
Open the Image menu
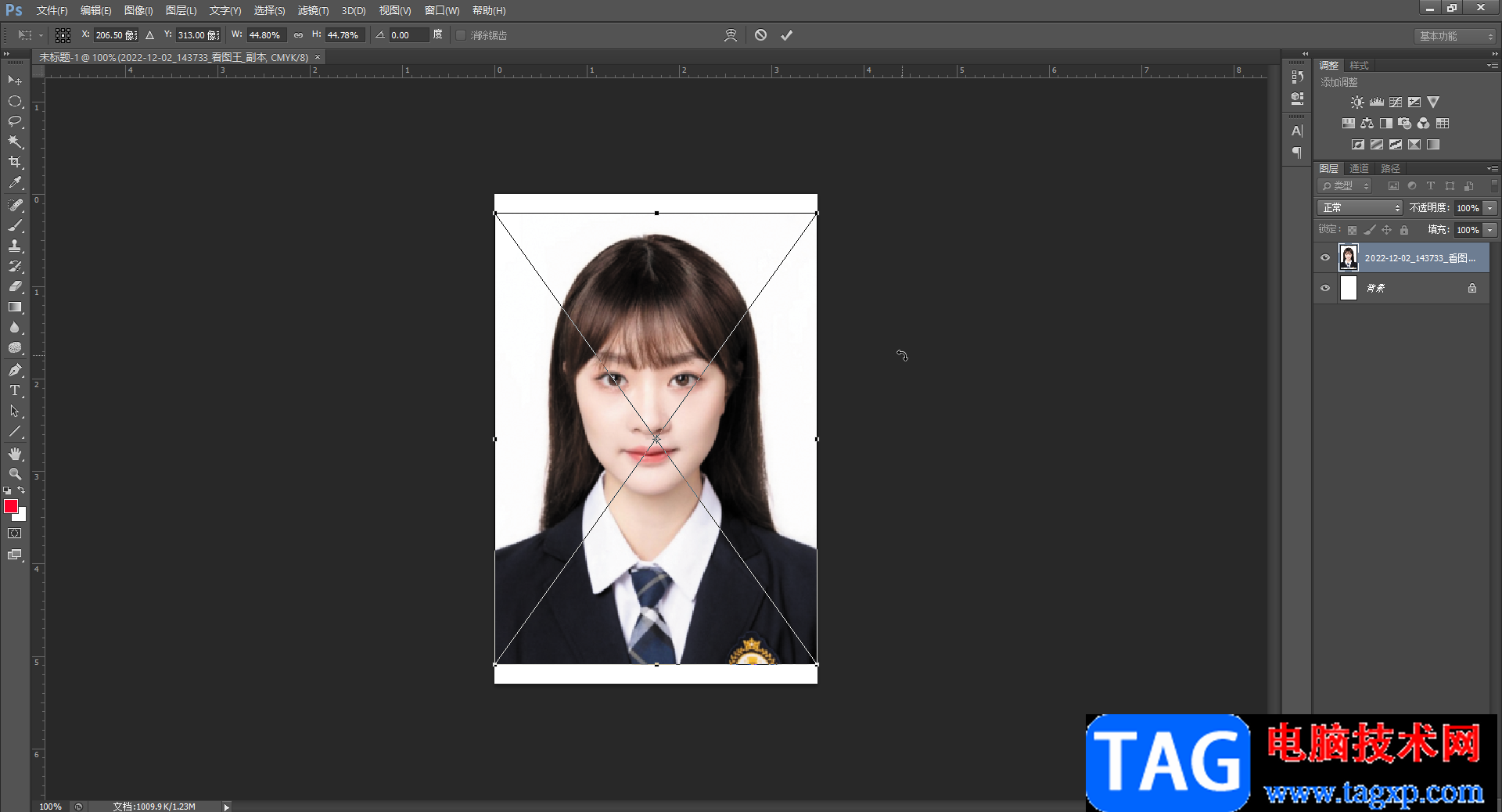138,10
